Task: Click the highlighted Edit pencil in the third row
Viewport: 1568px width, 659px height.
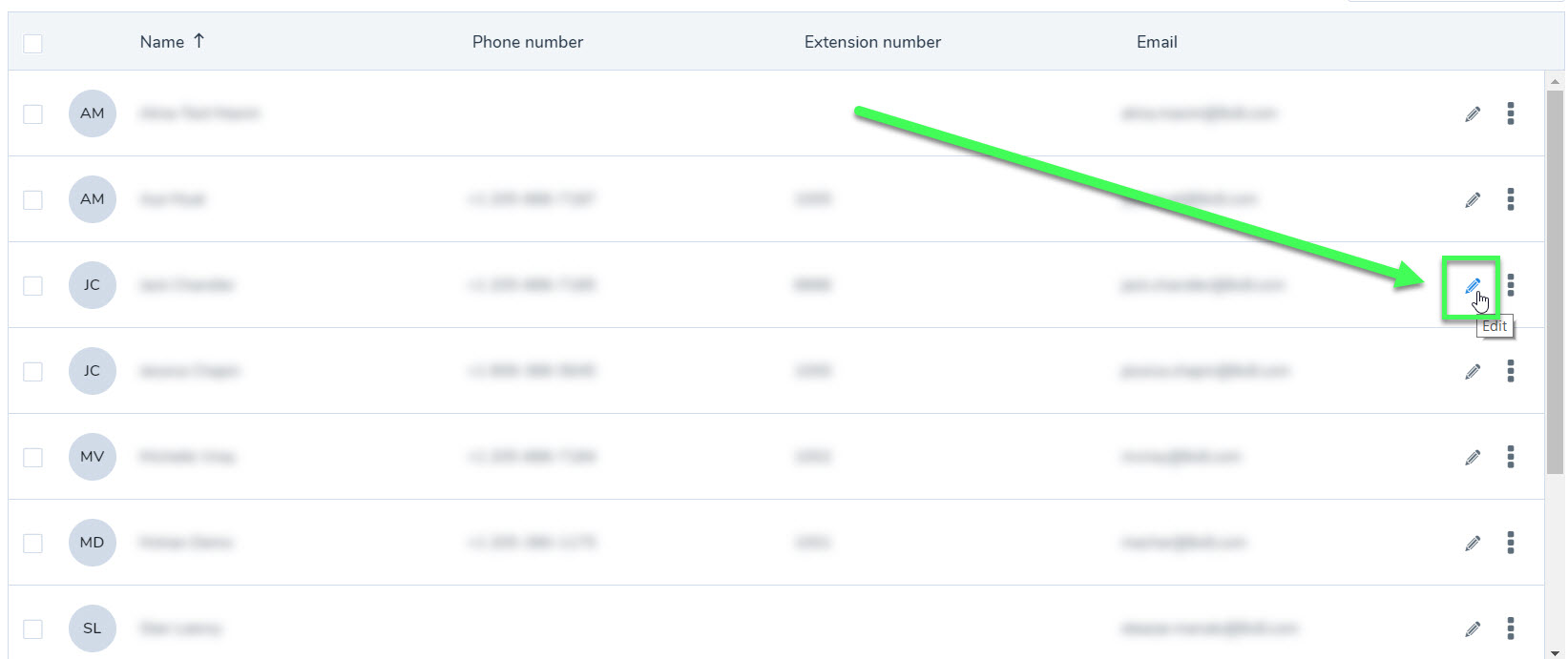Action: click(1473, 285)
